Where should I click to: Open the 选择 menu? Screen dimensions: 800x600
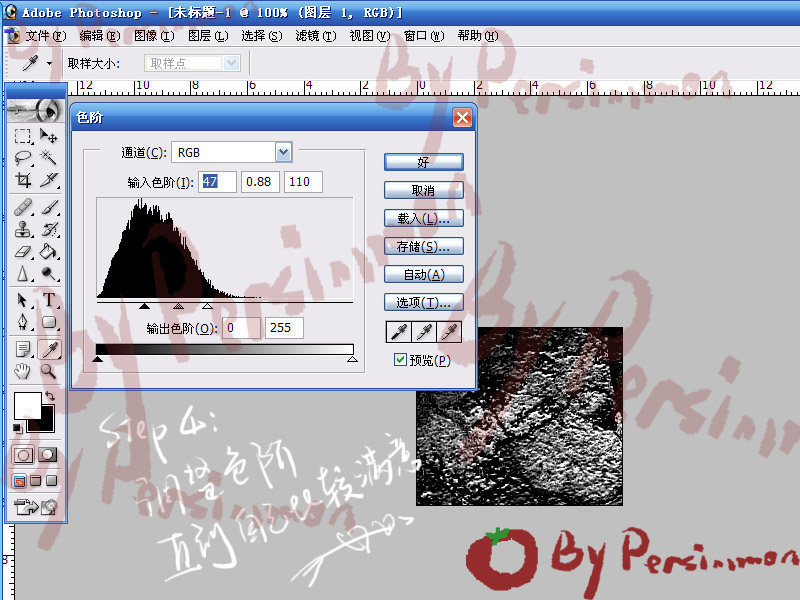tap(262, 36)
